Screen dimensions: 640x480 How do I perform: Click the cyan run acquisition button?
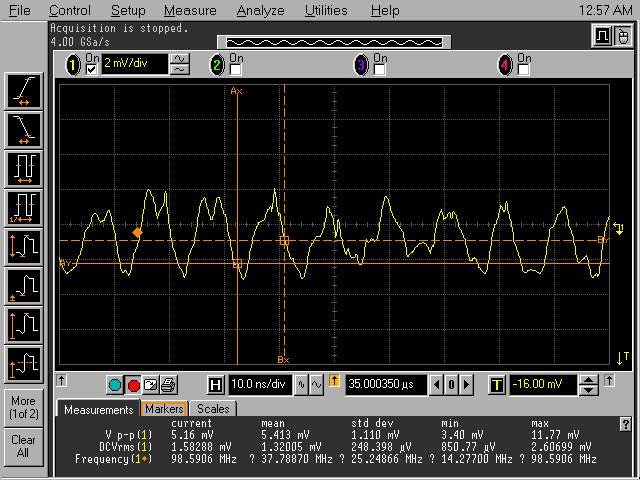[x=115, y=385]
